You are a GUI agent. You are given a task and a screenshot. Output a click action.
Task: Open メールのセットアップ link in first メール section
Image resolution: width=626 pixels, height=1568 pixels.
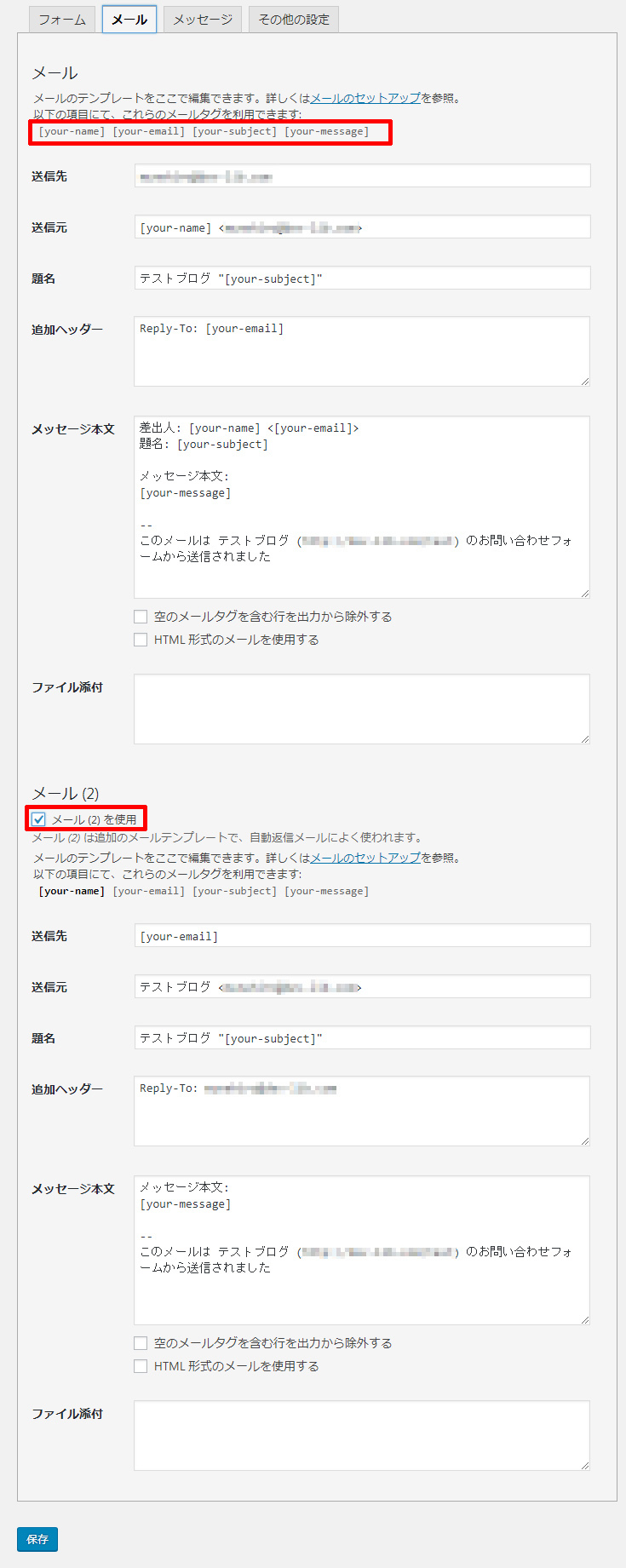(365, 98)
